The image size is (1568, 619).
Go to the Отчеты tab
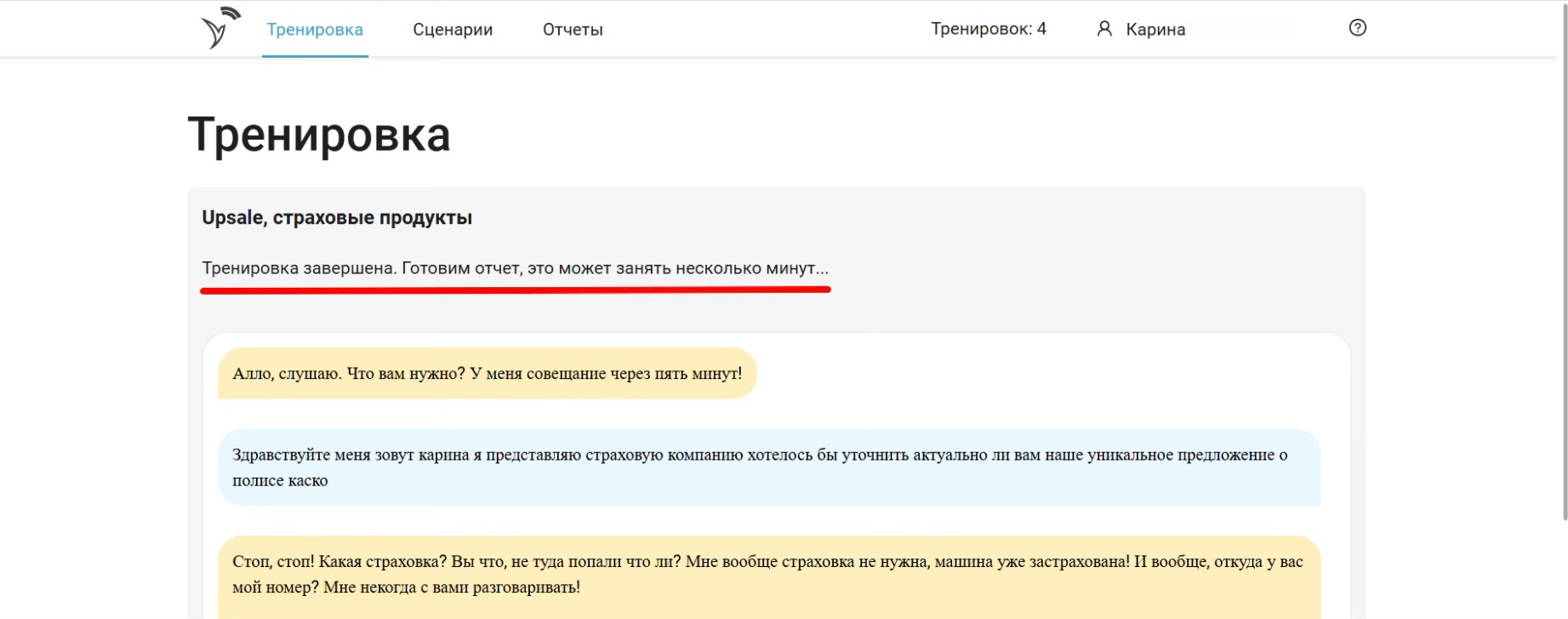[573, 30]
